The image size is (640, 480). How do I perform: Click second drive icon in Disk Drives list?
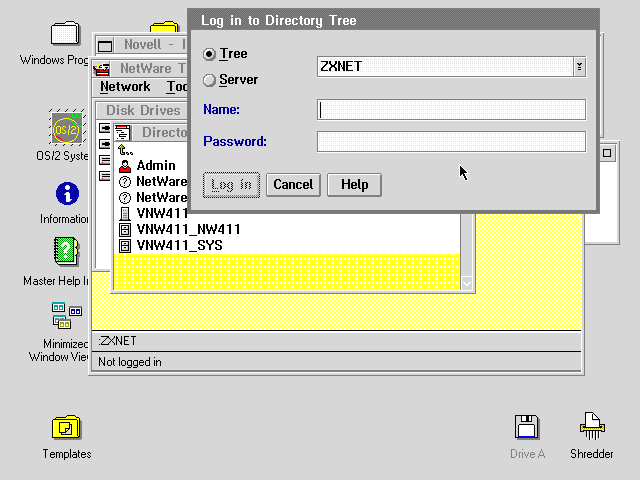(104, 144)
